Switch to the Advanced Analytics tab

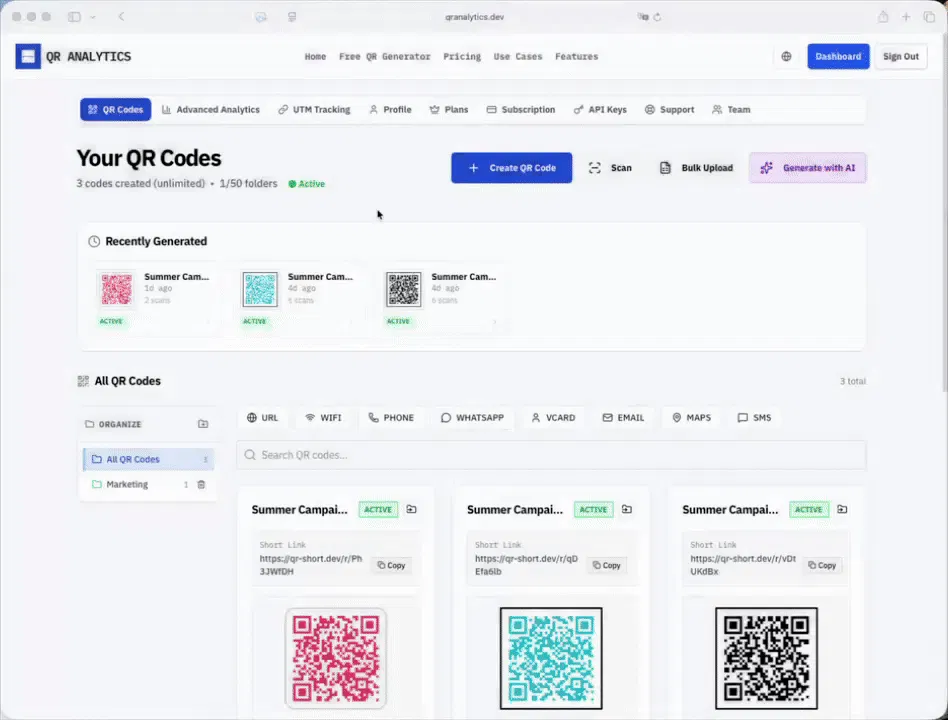[x=210, y=109]
